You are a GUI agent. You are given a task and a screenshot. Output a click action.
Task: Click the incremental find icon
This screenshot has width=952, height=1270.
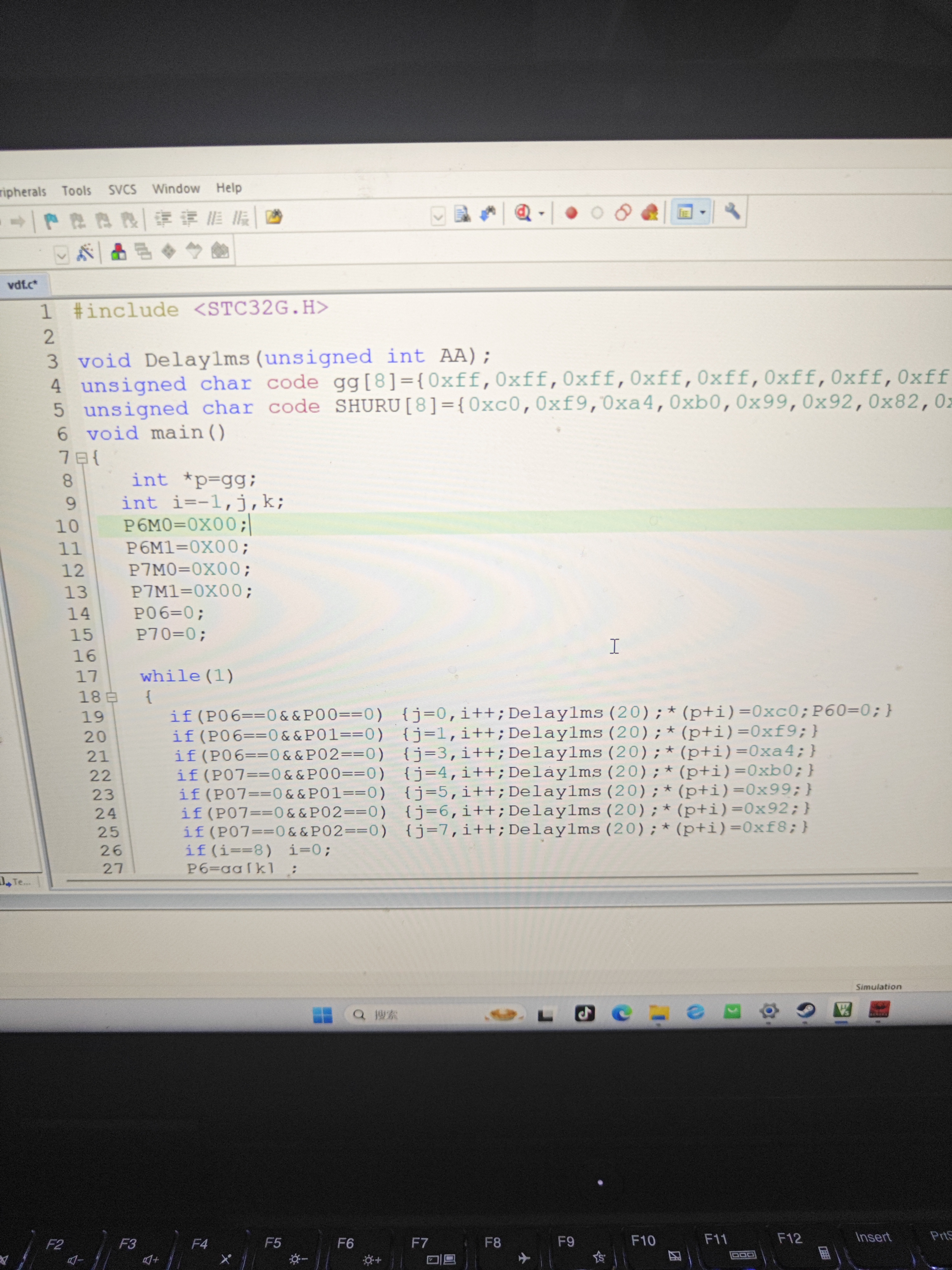click(x=488, y=214)
